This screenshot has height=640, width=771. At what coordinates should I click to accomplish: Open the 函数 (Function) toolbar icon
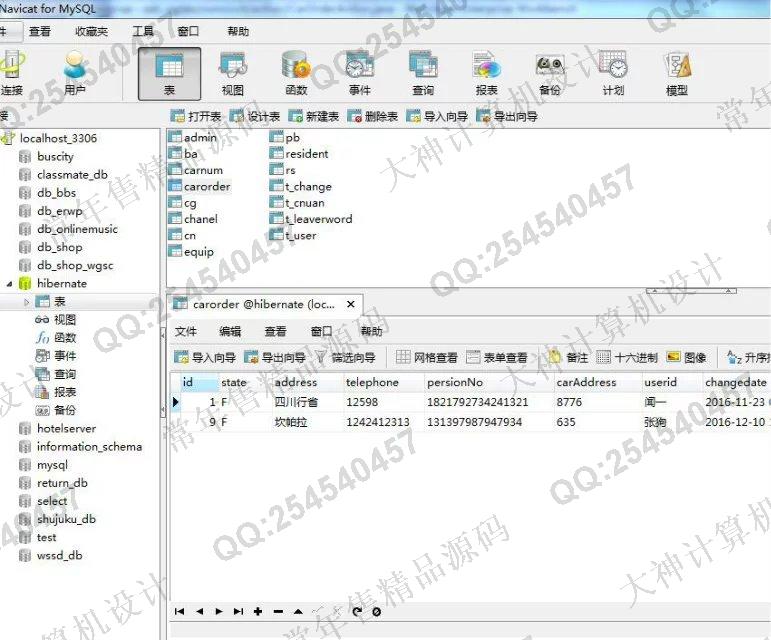(x=296, y=74)
